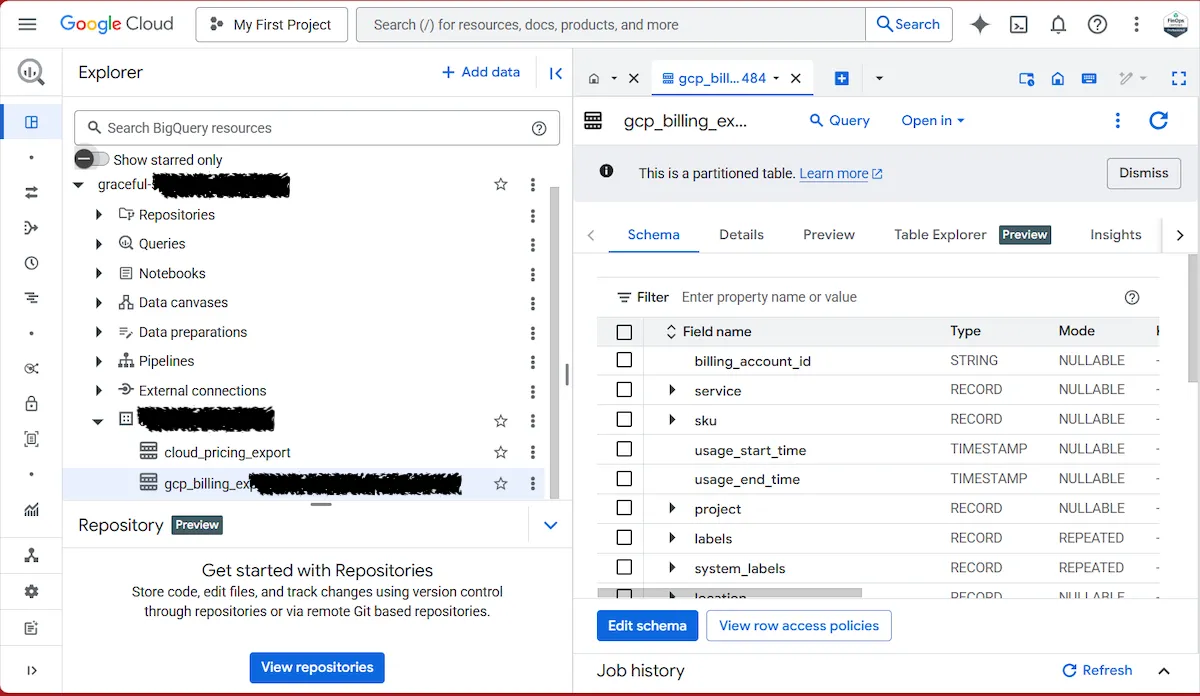
Task: Open the Learn more link
Action: tap(841, 173)
